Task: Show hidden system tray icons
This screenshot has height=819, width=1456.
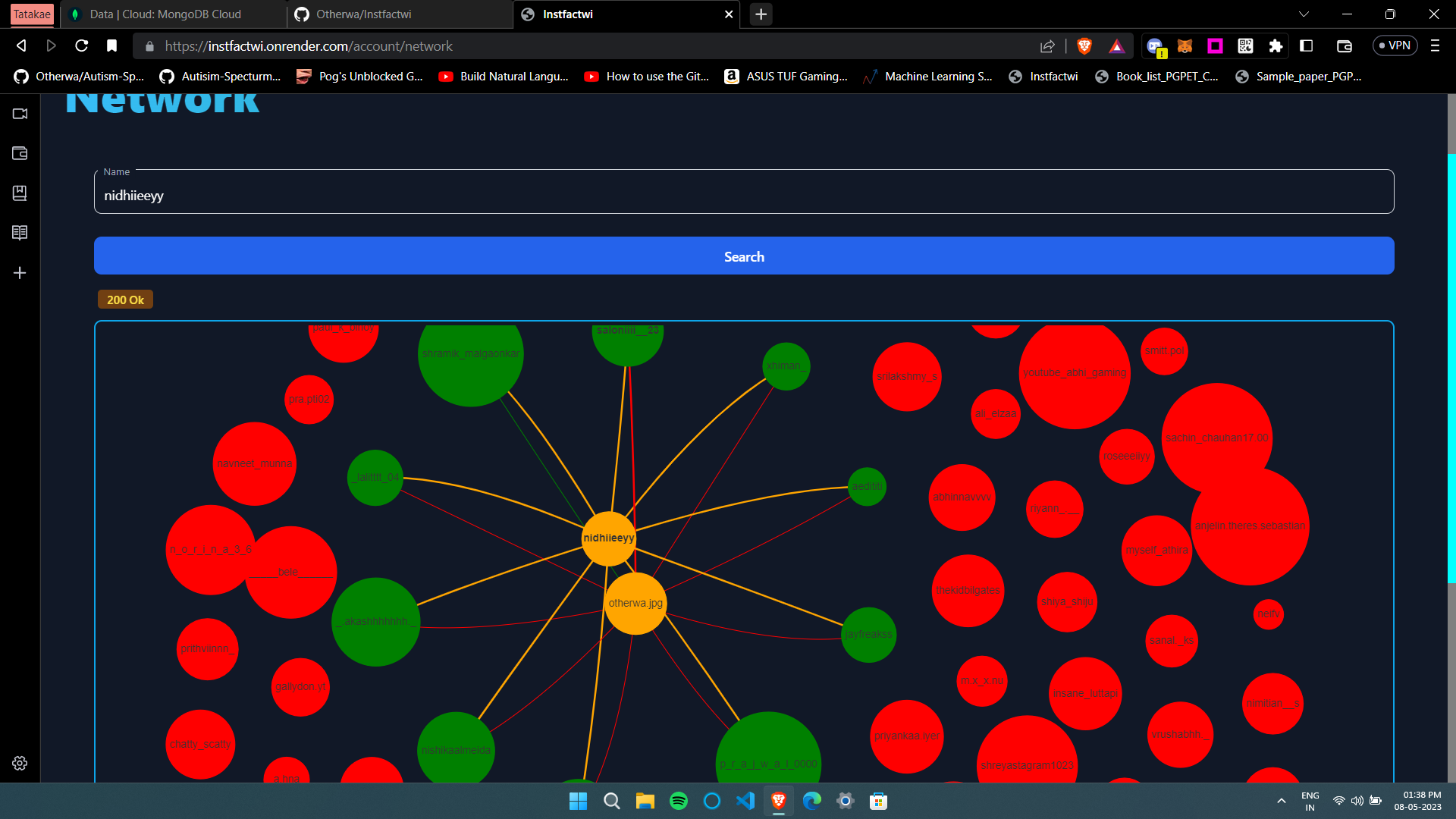Action: point(1282,801)
